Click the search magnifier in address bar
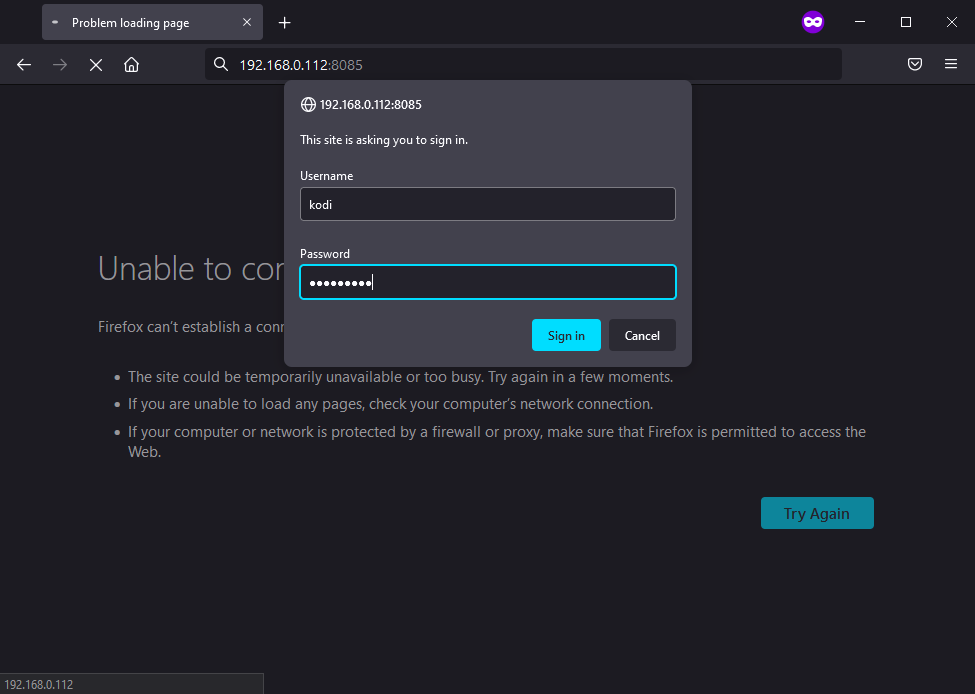This screenshot has height=694, width=975. click(x=221, y=64)
